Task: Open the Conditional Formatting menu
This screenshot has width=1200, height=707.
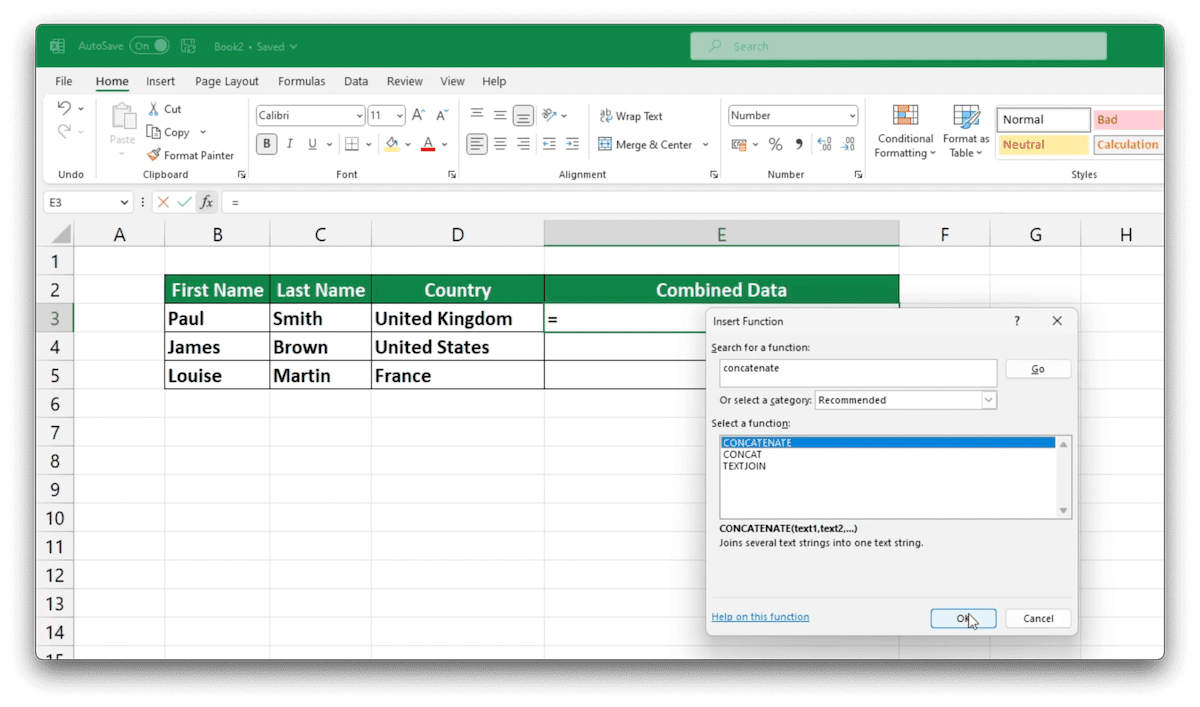Action: [x=905, y=131]
